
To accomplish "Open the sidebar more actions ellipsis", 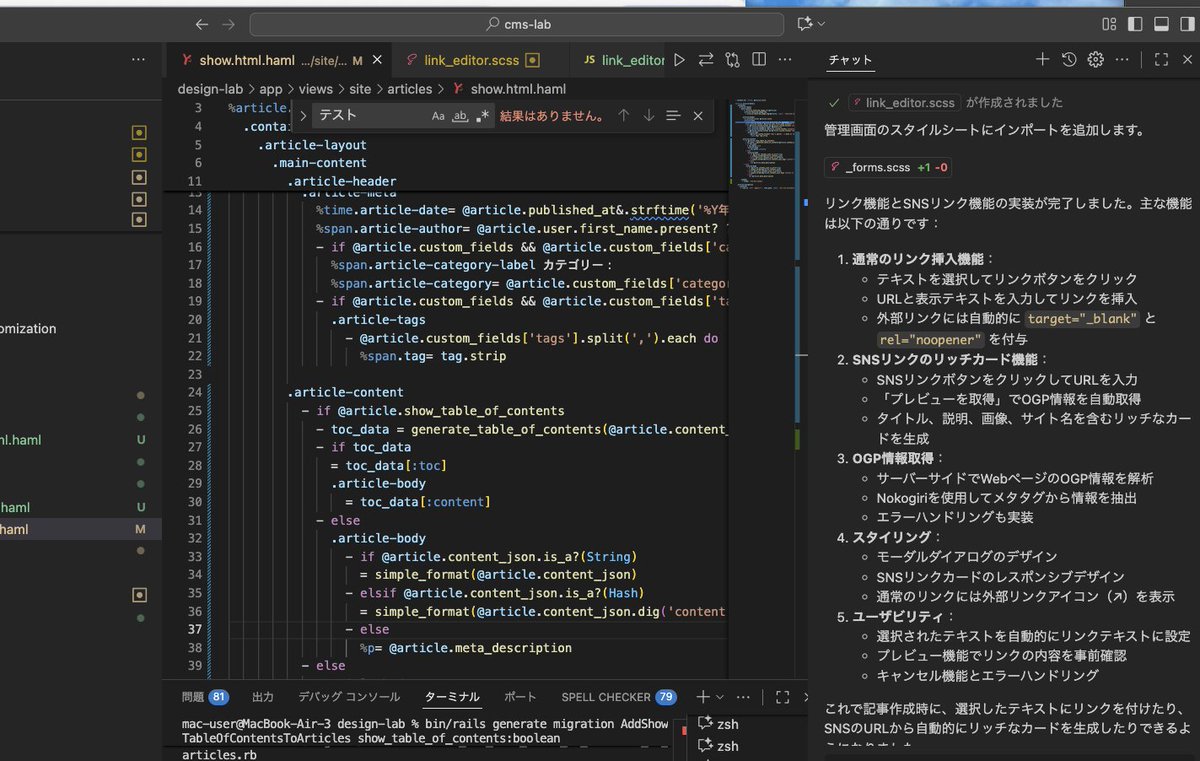I will [x=138, y=60].
